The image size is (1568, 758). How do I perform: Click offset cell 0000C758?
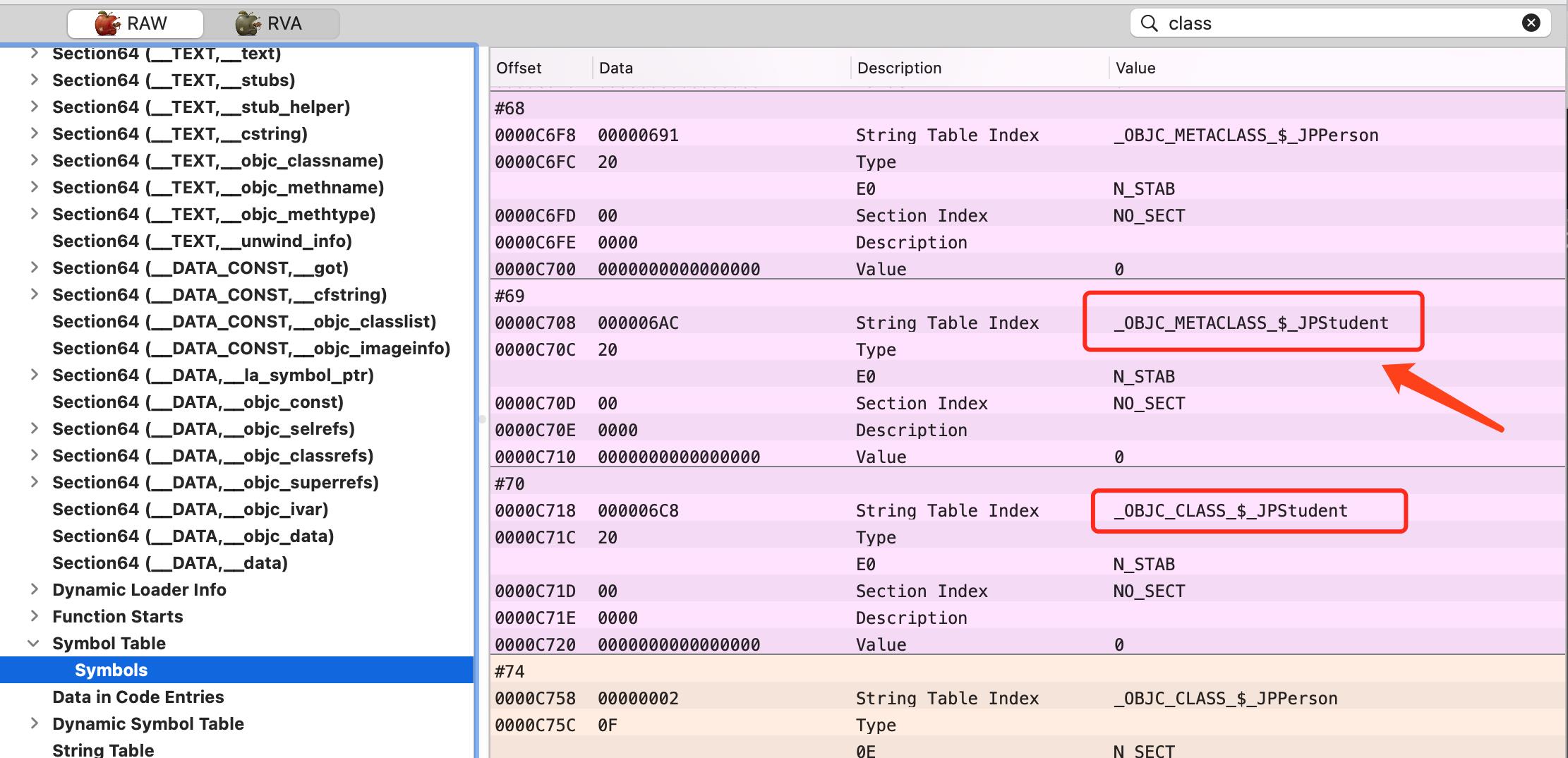pos(535,698)
